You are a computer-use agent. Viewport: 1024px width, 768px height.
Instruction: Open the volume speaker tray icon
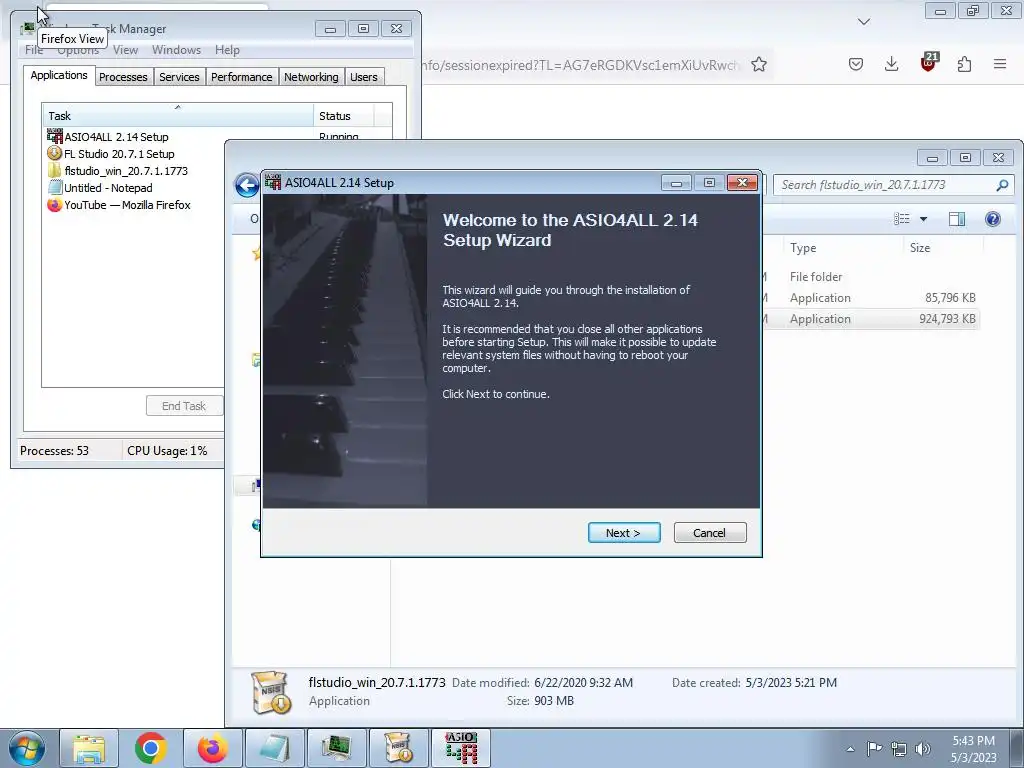click(922, 749)
